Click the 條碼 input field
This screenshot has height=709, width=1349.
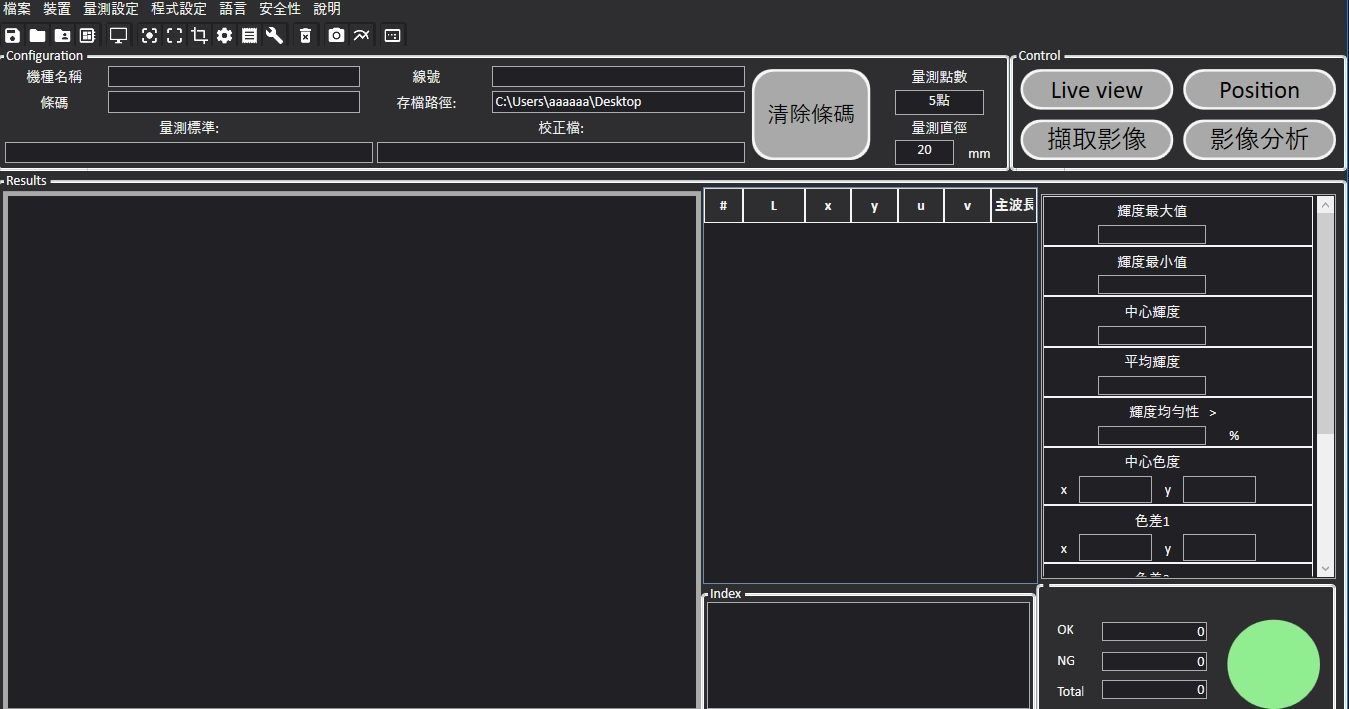click(234, 102)
